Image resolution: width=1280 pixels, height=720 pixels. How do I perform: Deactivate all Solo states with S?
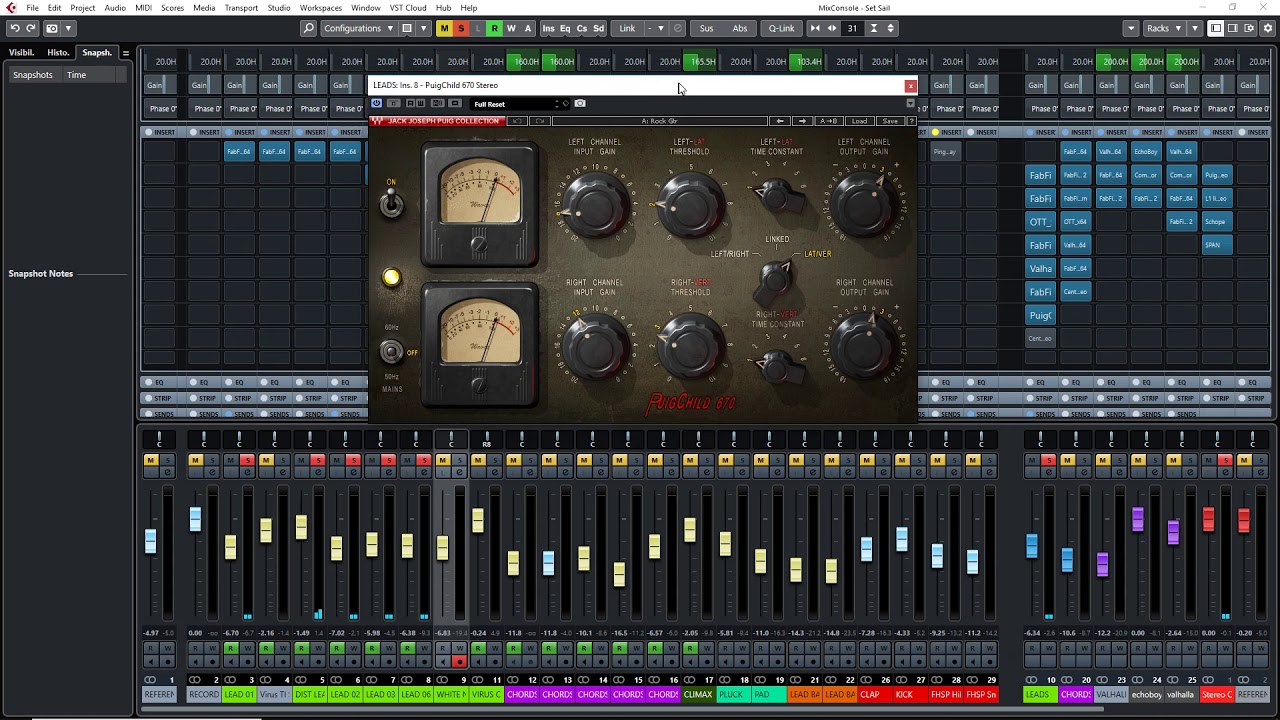click(461, 28)
